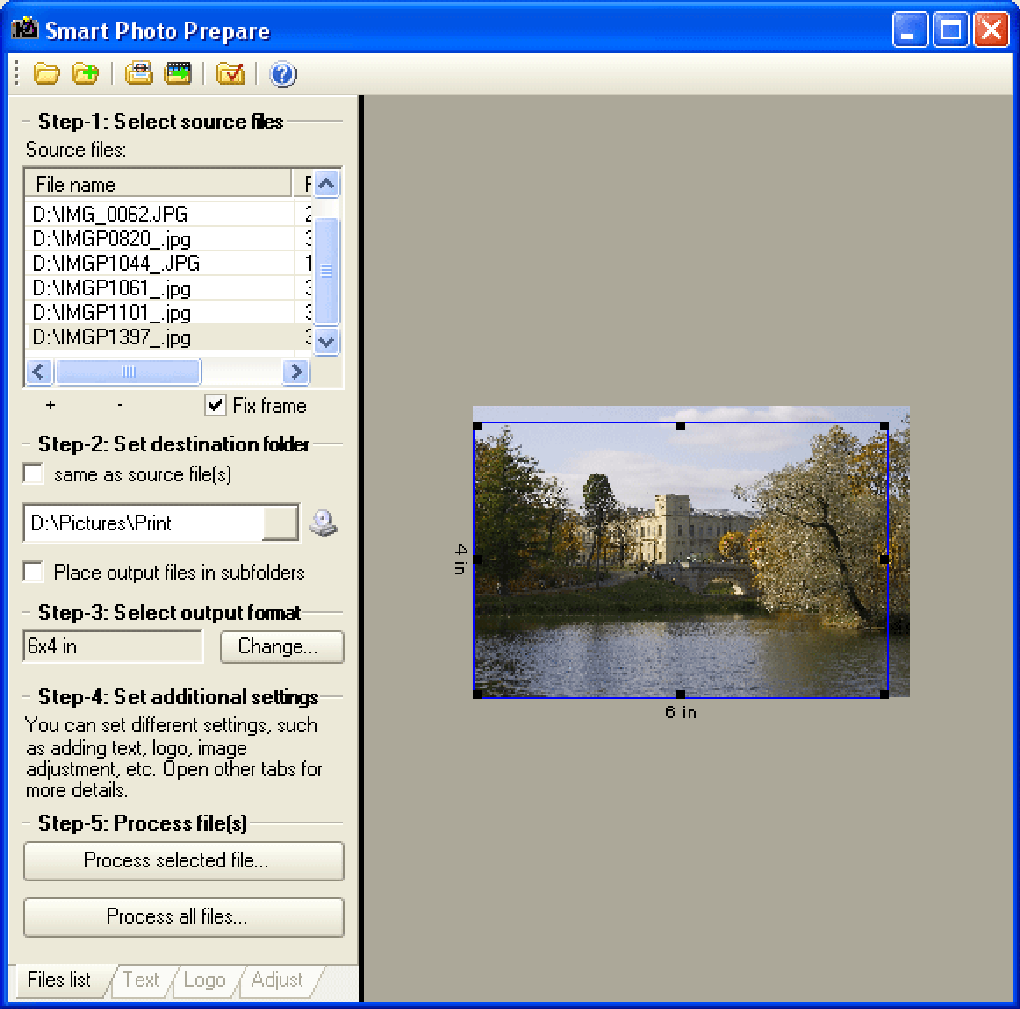Open Help via the question mark icon
Viewport: 1020px width, 1009px height.
[x=283, y=73]
